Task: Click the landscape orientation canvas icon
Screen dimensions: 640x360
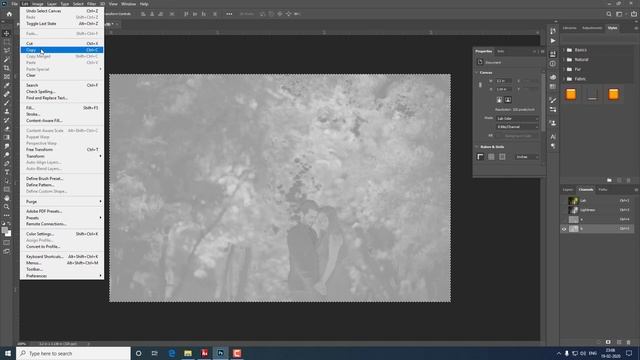Action: 508,100
